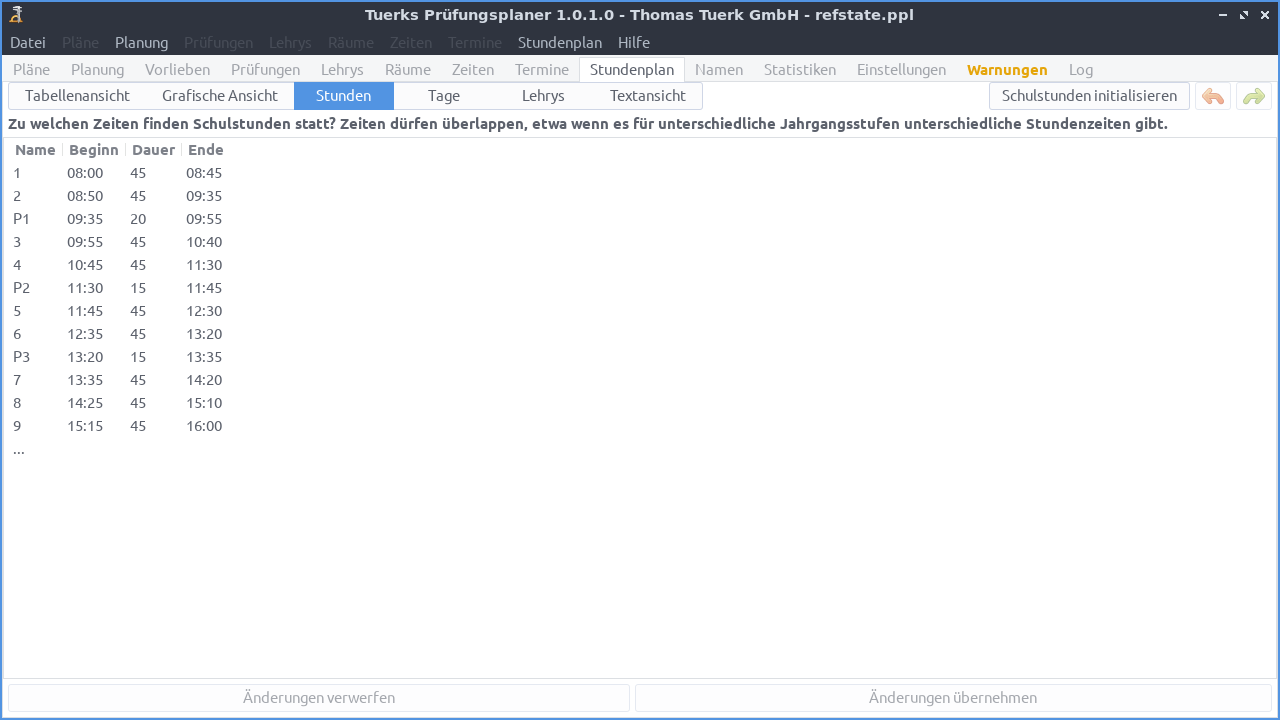This screenshot has height=720, width=1280.
Task: Click the undo arrow icon
Action: [x=1213, y=96]
